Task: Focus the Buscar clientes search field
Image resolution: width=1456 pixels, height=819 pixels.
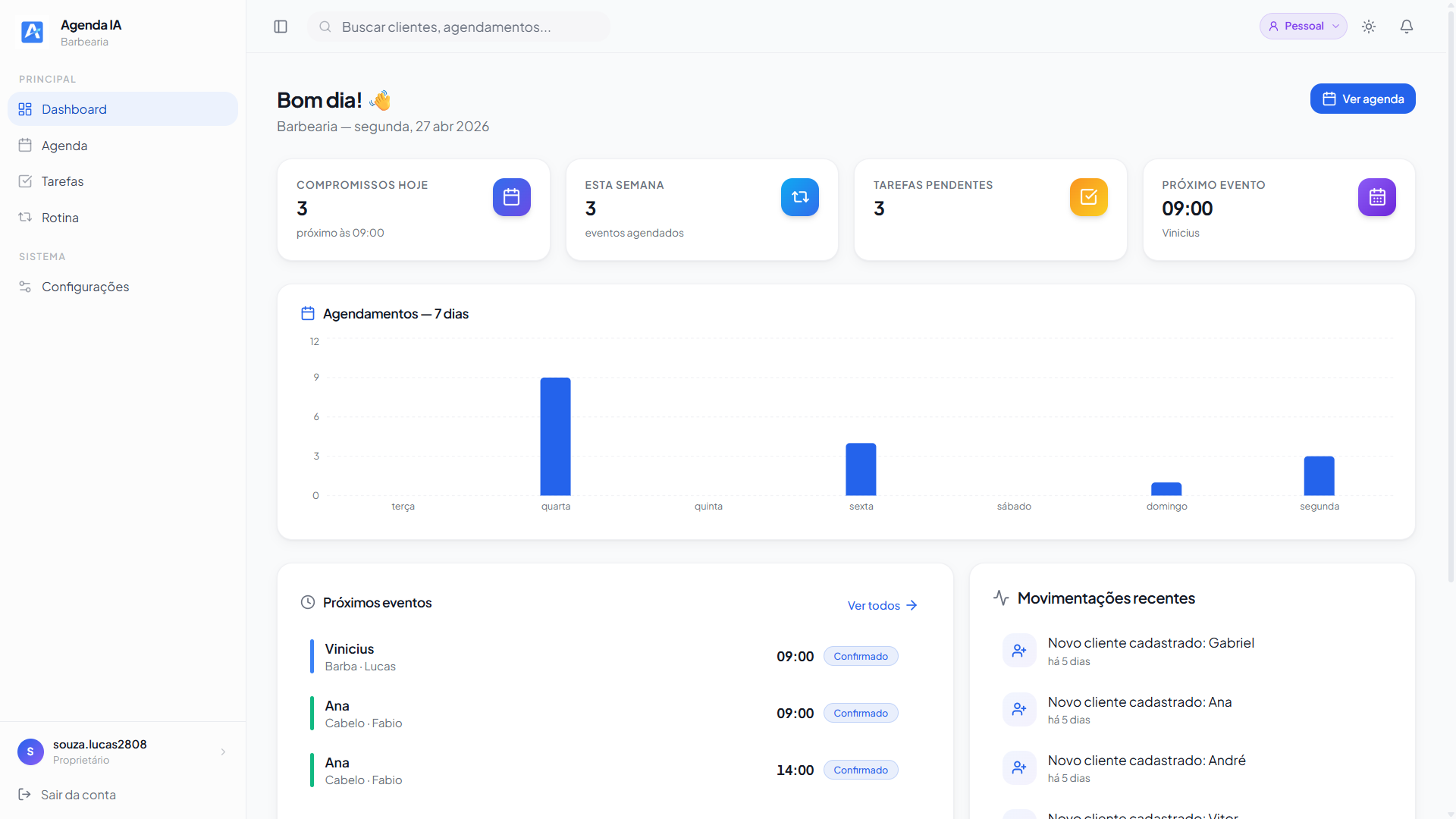Action: pos(459,27)
